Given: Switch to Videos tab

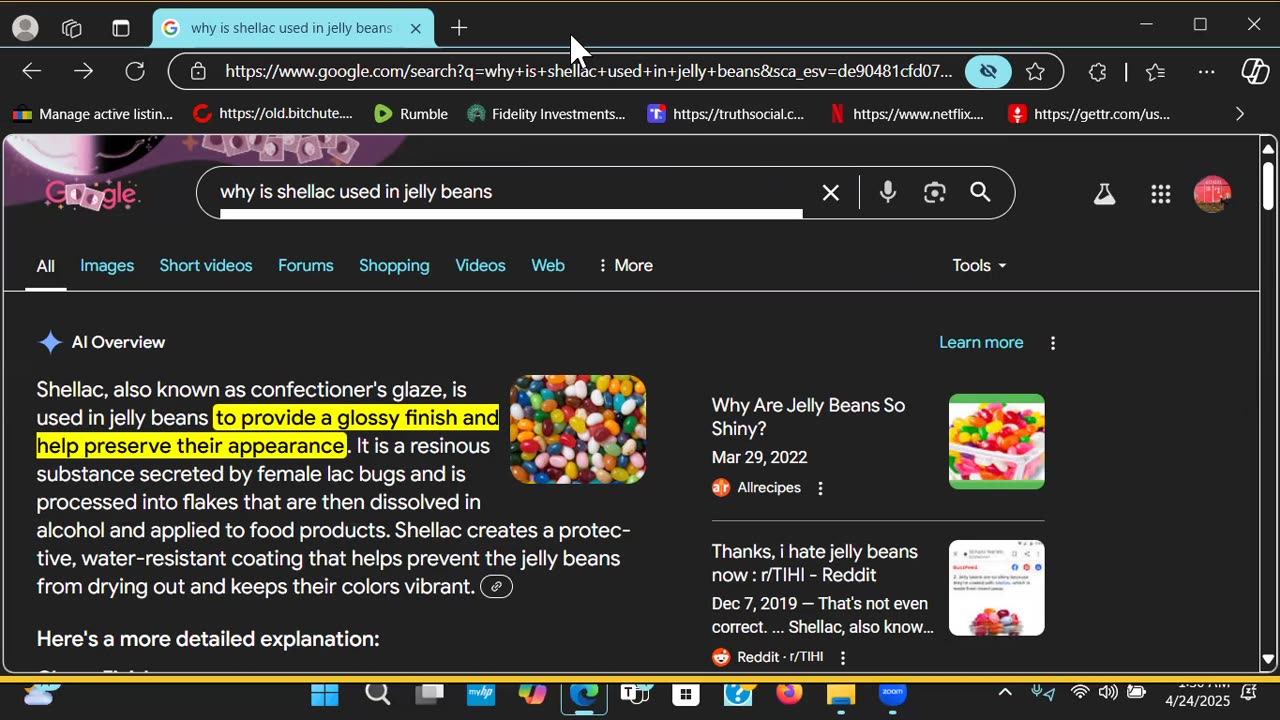Looking at the screenshot, I should (480, 265).
